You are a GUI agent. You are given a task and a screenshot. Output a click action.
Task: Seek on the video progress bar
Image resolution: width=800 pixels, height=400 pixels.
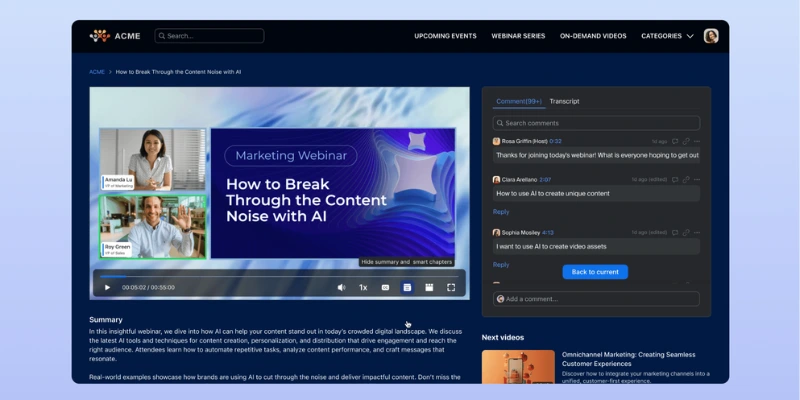[x=279, y=276]
